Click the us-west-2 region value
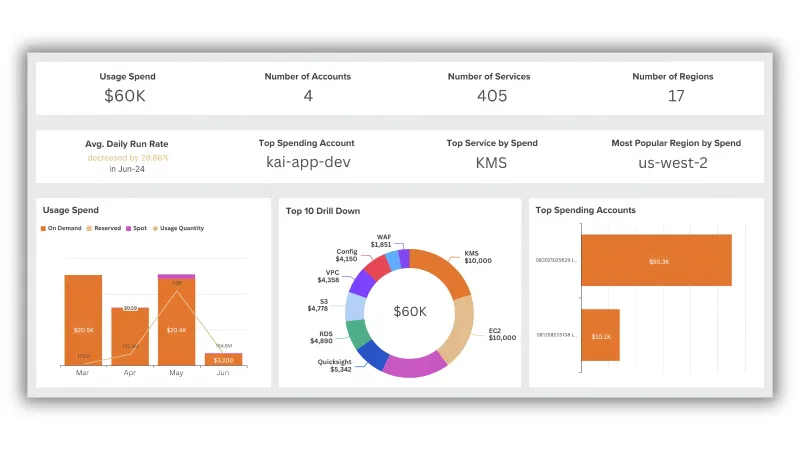 (673, 163)
